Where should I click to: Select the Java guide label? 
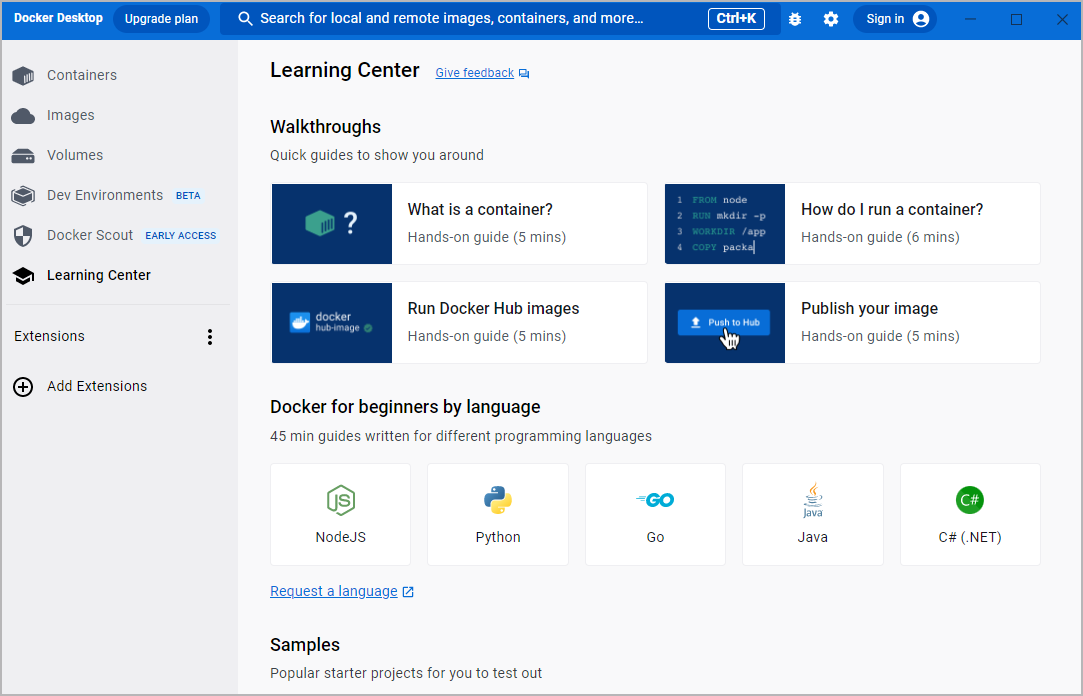812,537
